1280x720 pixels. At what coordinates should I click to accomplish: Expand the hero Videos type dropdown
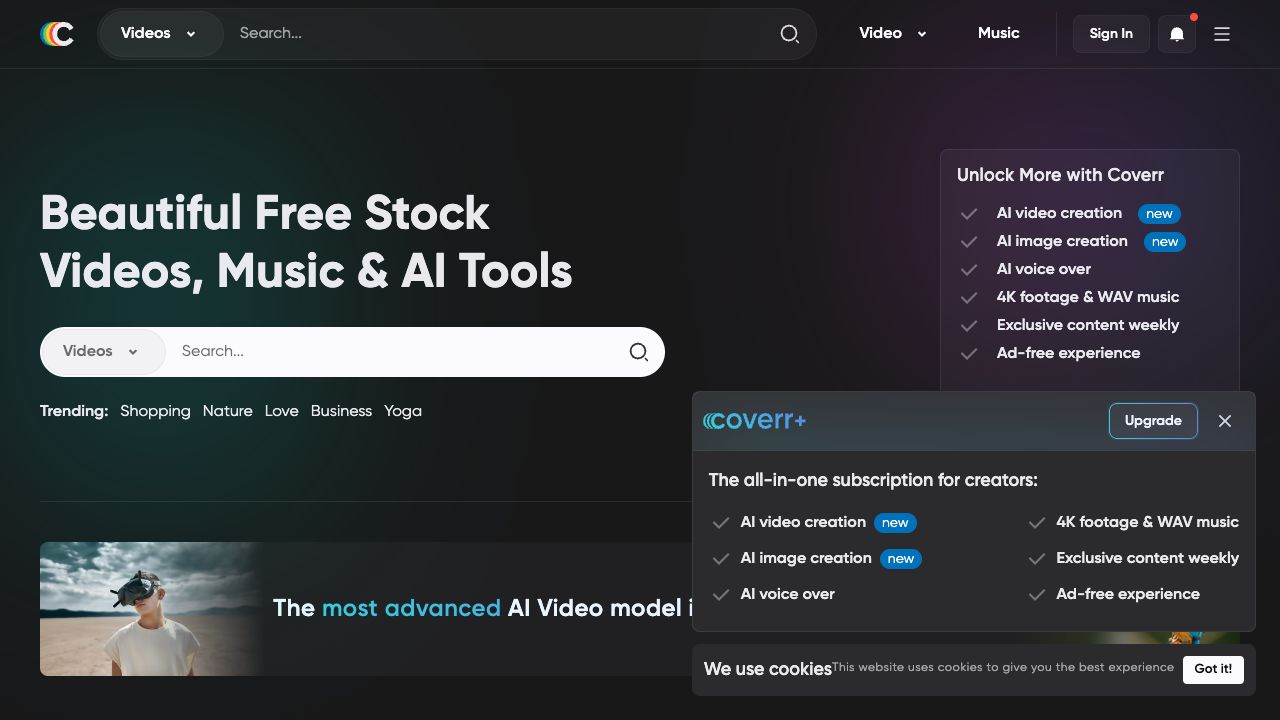[x=101, y=352]
